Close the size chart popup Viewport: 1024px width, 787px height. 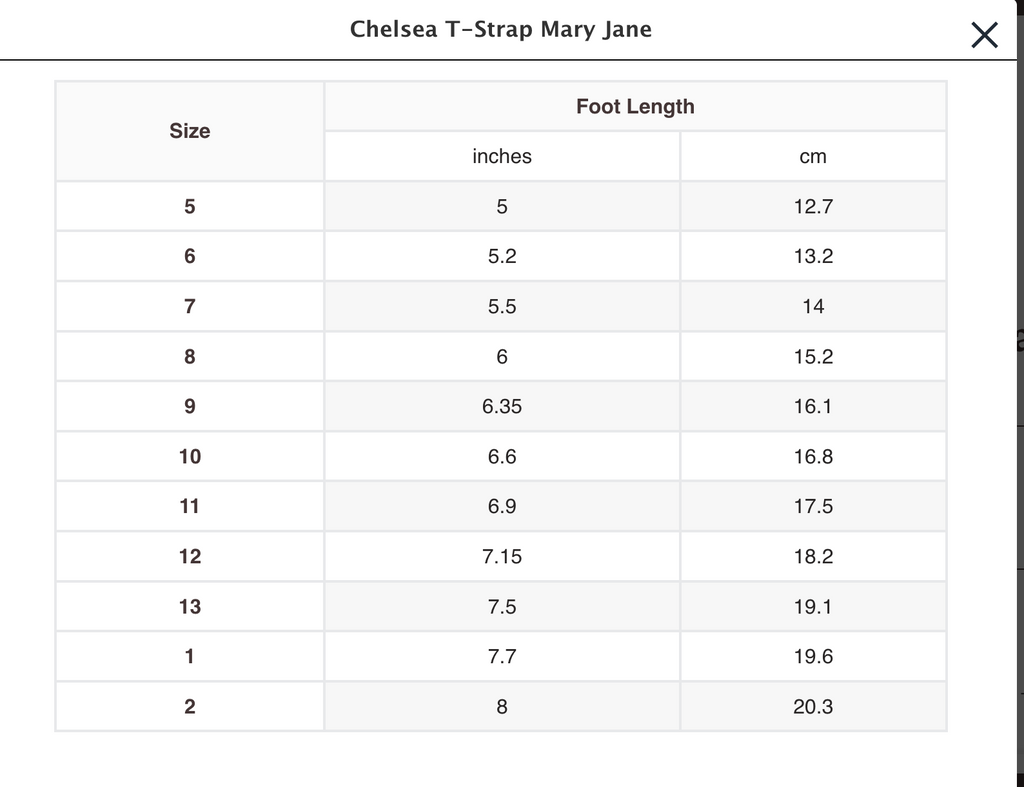[984, 36]
